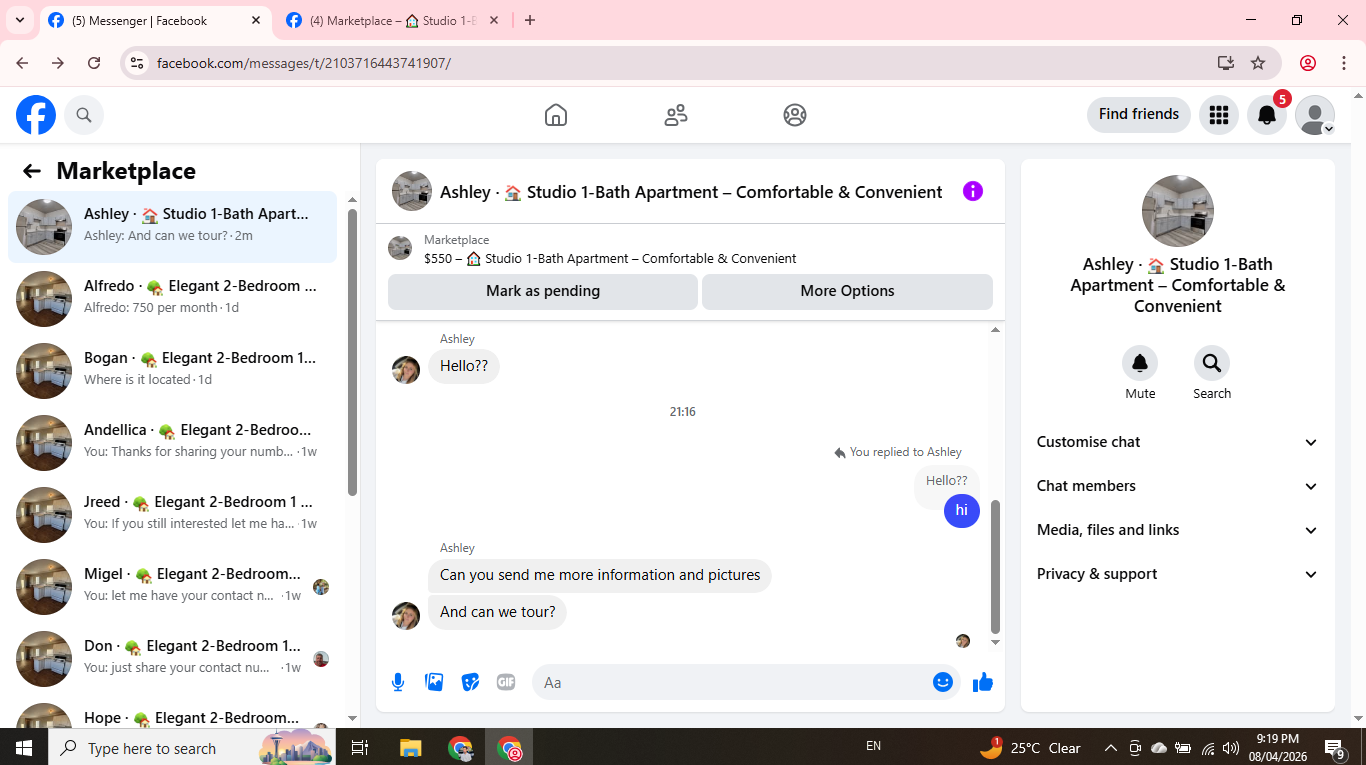
Task: Record a voice clip with microphone icon
Action: coord(398,682)
